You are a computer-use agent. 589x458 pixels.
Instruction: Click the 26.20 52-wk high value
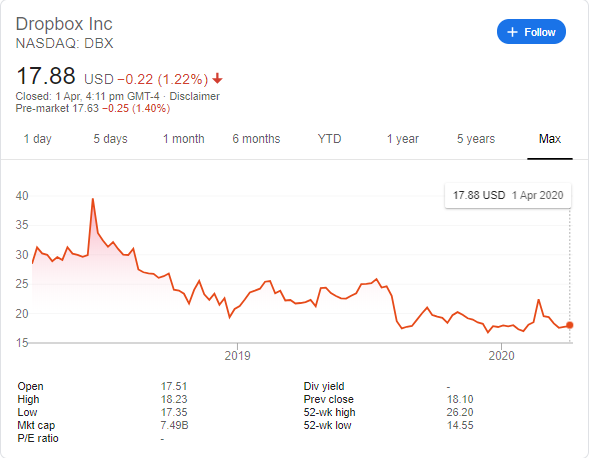pos(460,412)
